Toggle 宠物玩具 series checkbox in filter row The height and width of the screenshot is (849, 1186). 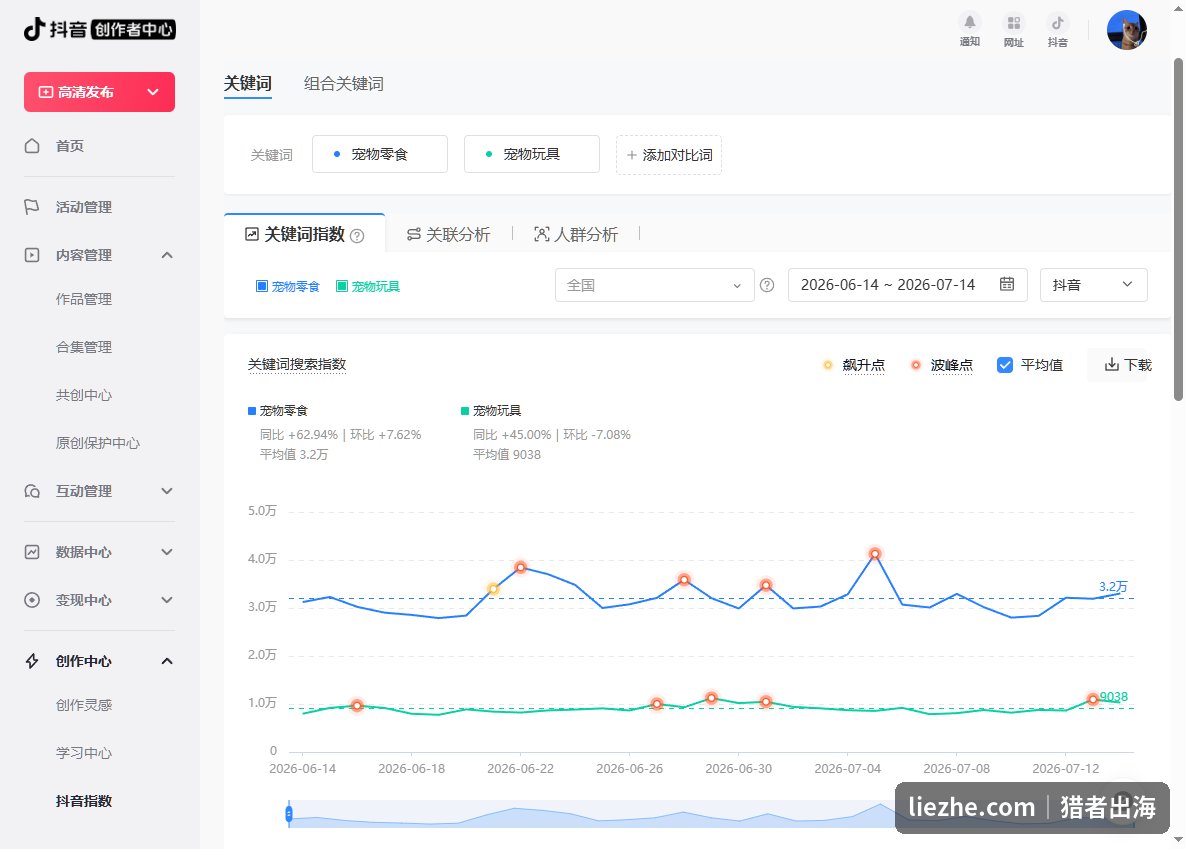click(x=342, y=286)
